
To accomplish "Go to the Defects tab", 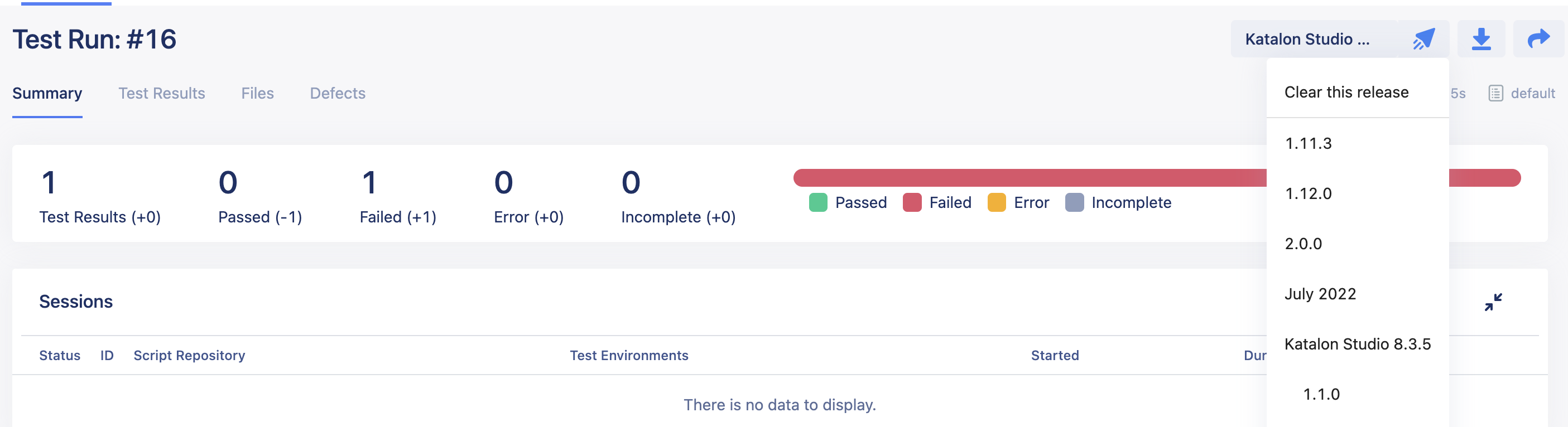I will click(337, 93).
